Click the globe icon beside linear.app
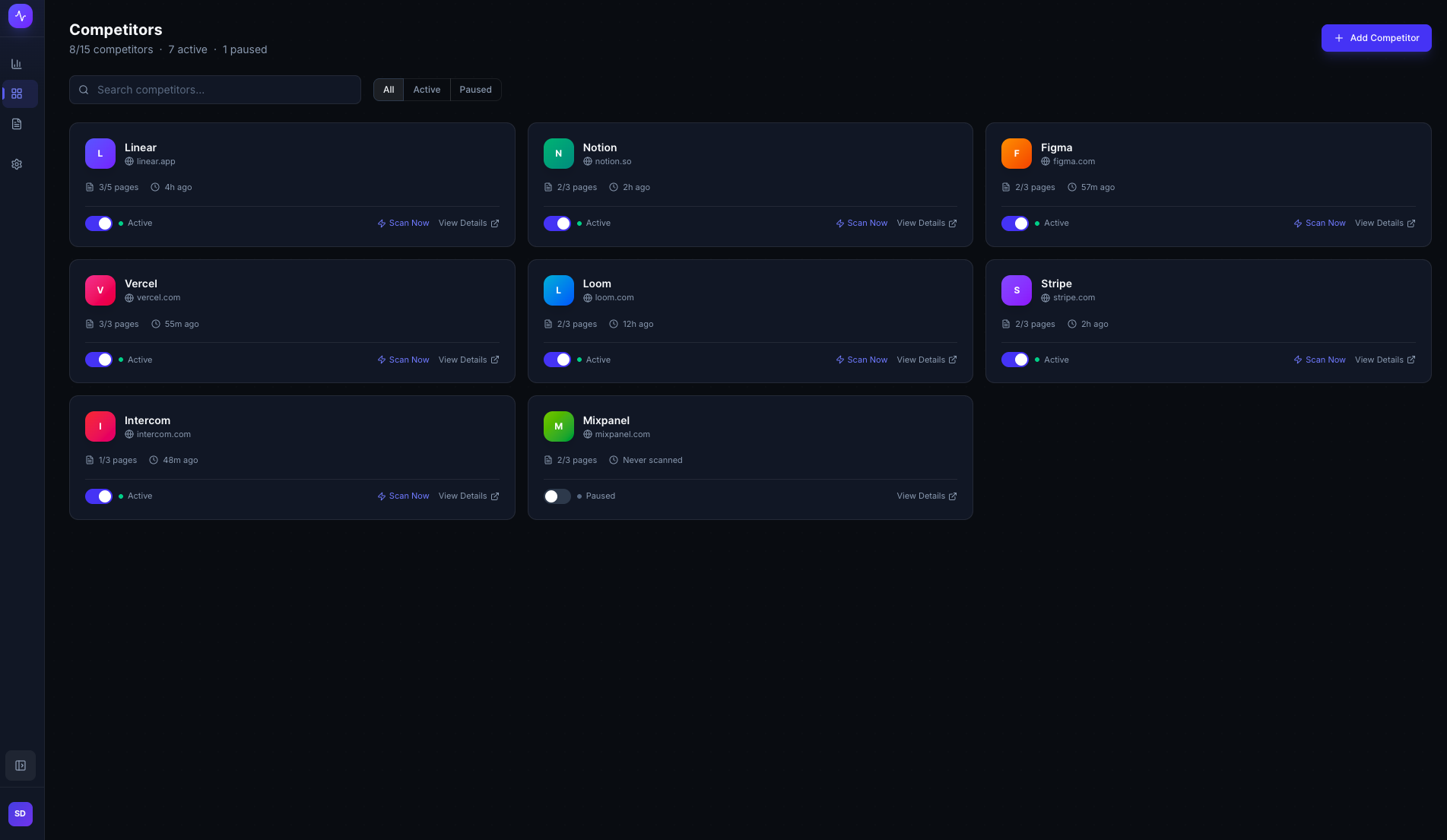 point(129,162)
